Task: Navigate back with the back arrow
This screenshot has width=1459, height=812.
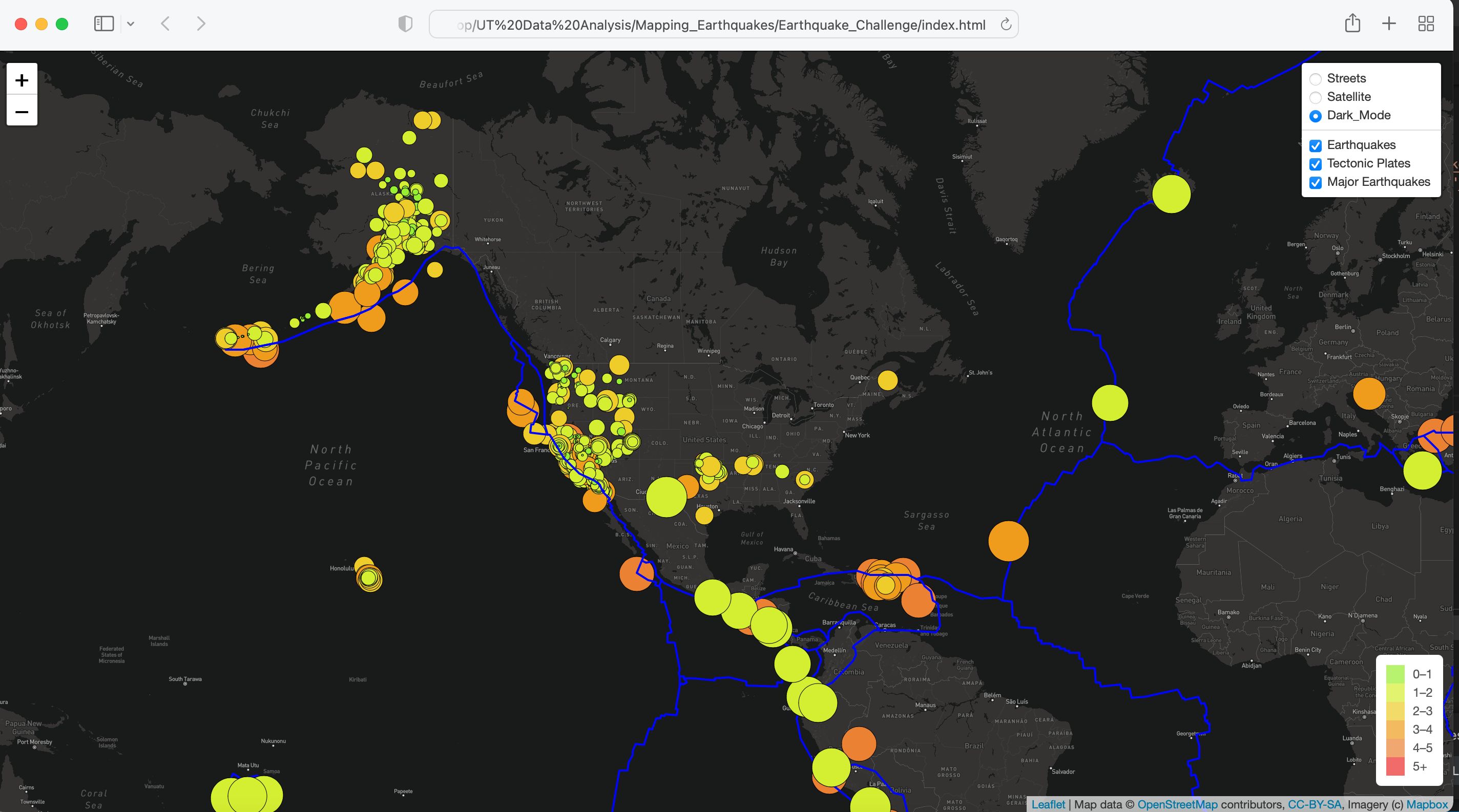Action: pos(165,23)
